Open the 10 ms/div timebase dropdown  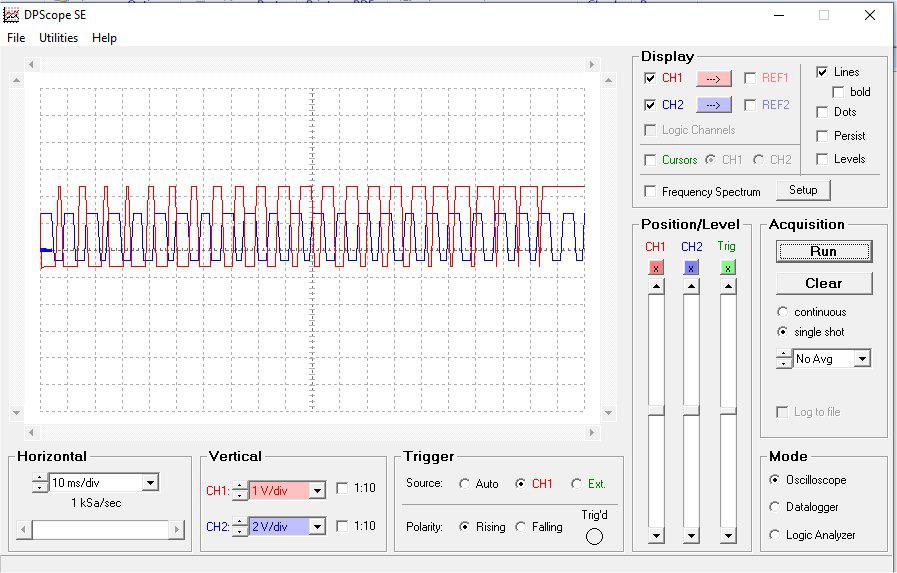tap(150, 483)
